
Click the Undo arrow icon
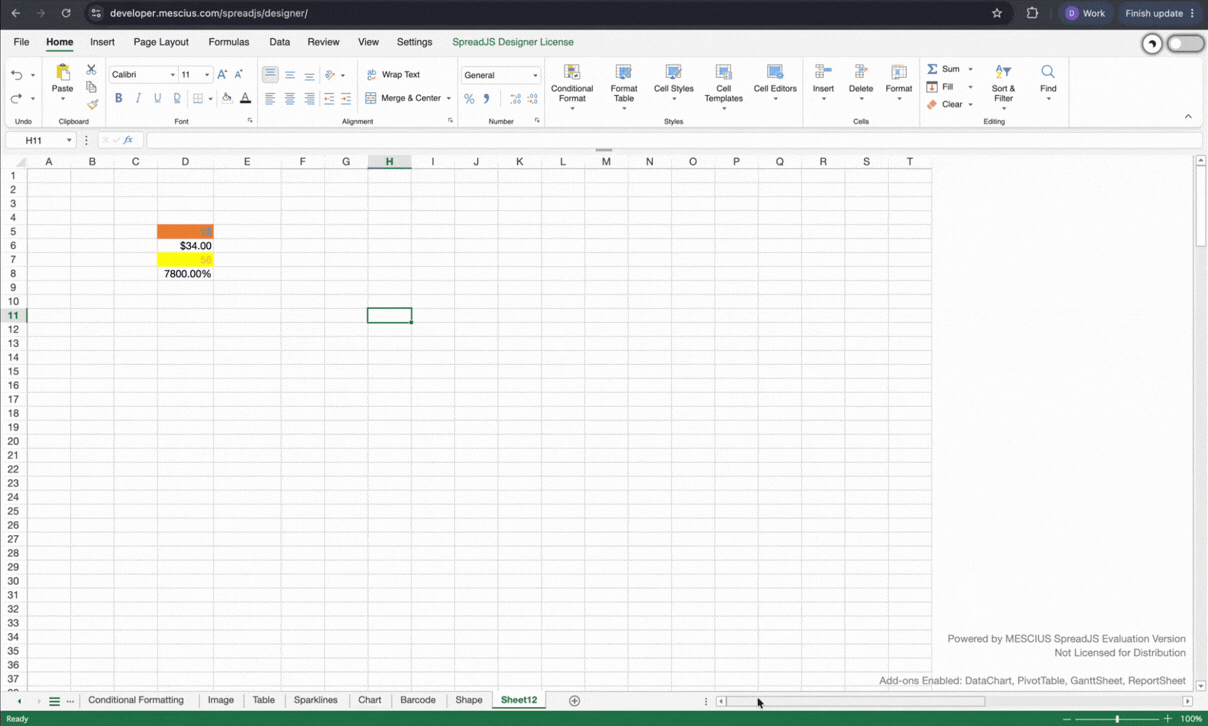pos(16,75)
